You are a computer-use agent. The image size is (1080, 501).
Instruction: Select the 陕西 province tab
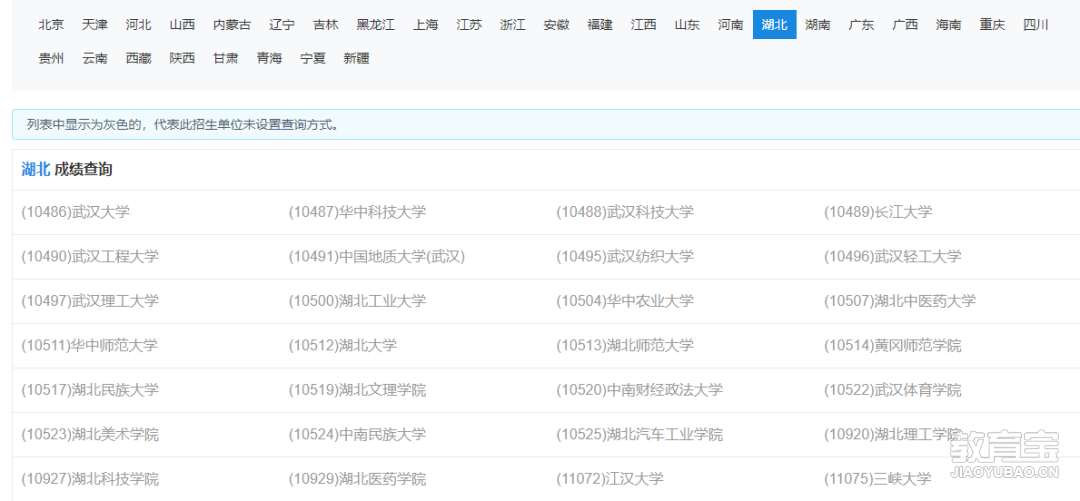[183, 59]
